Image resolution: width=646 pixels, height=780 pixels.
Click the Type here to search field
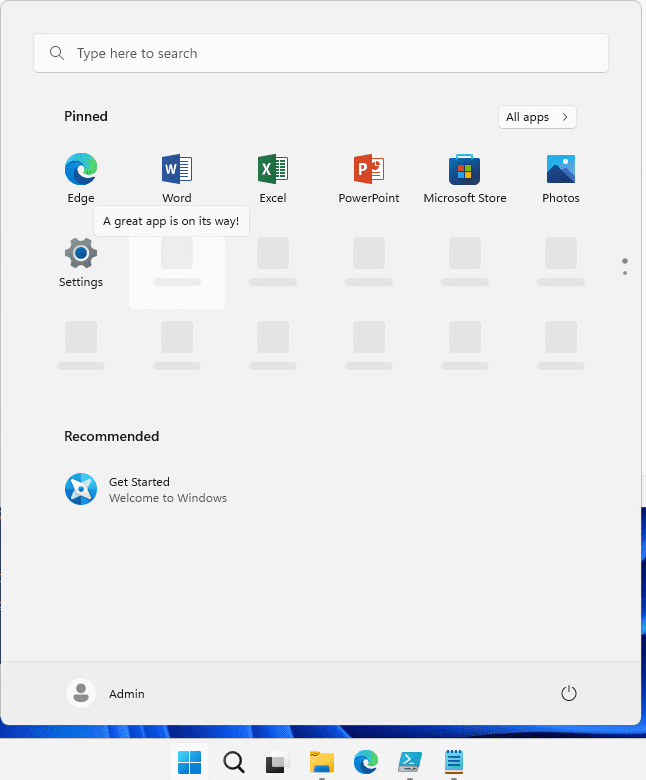click(321, 53)
